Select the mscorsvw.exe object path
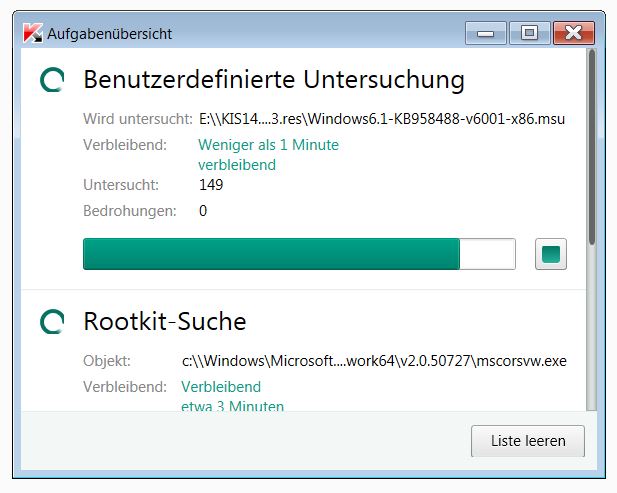 [x=374, y=361]
